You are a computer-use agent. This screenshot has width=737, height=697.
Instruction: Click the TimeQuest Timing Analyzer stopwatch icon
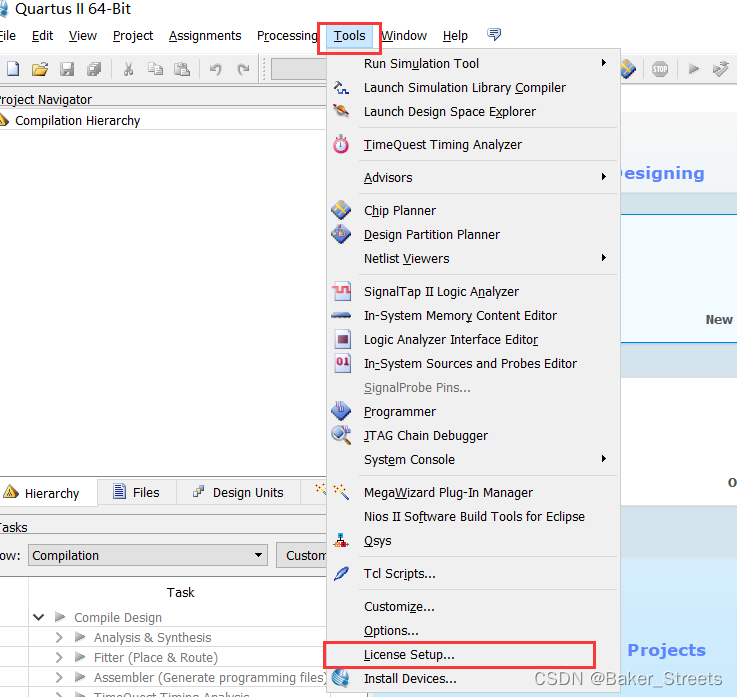[341, 144]
